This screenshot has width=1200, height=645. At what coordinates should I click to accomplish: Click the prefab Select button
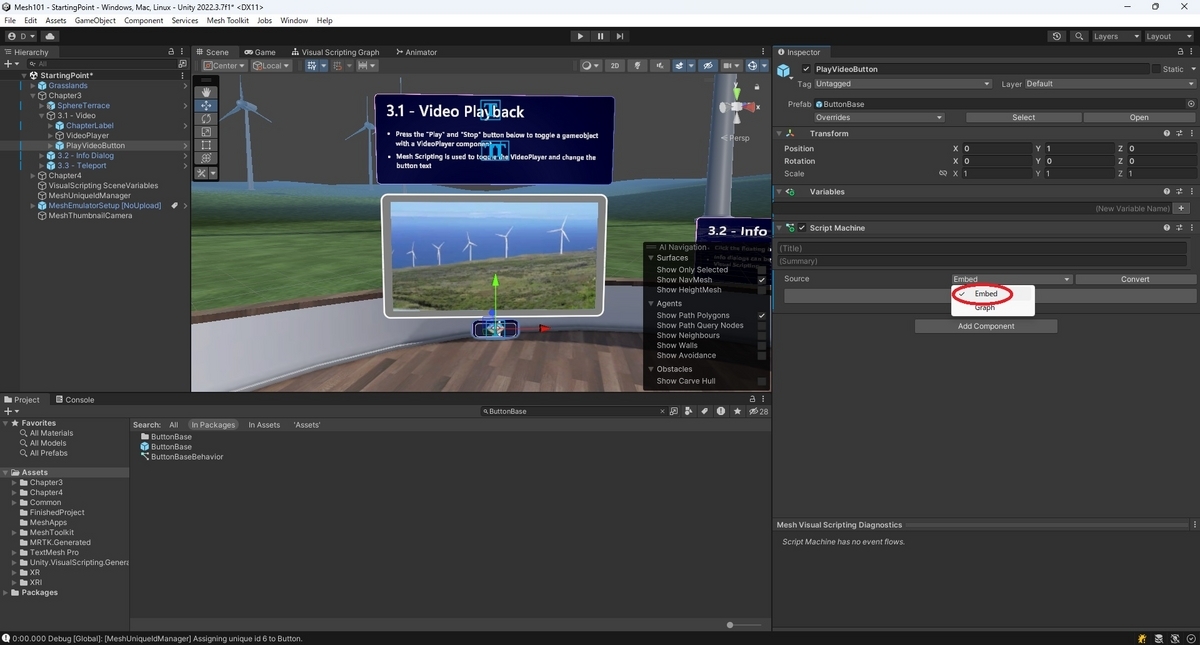pos(1024,117)
